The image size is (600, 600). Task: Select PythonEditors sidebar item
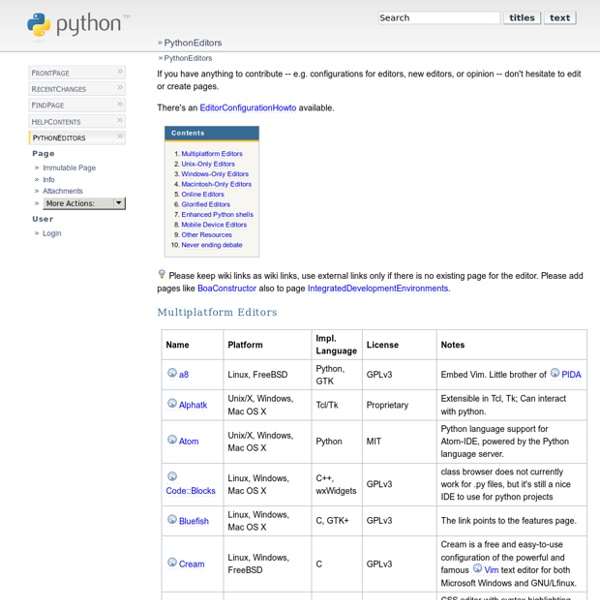[x=77, y=137]
